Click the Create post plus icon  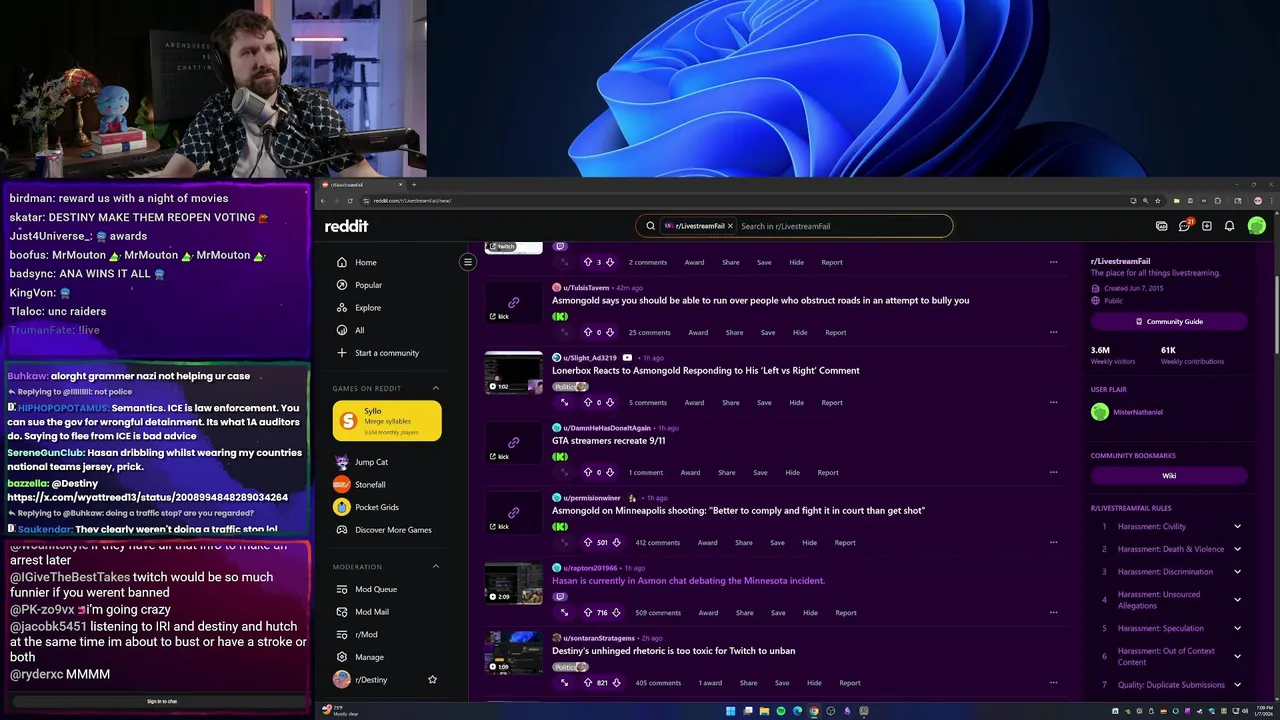(x=1207, y=226)
